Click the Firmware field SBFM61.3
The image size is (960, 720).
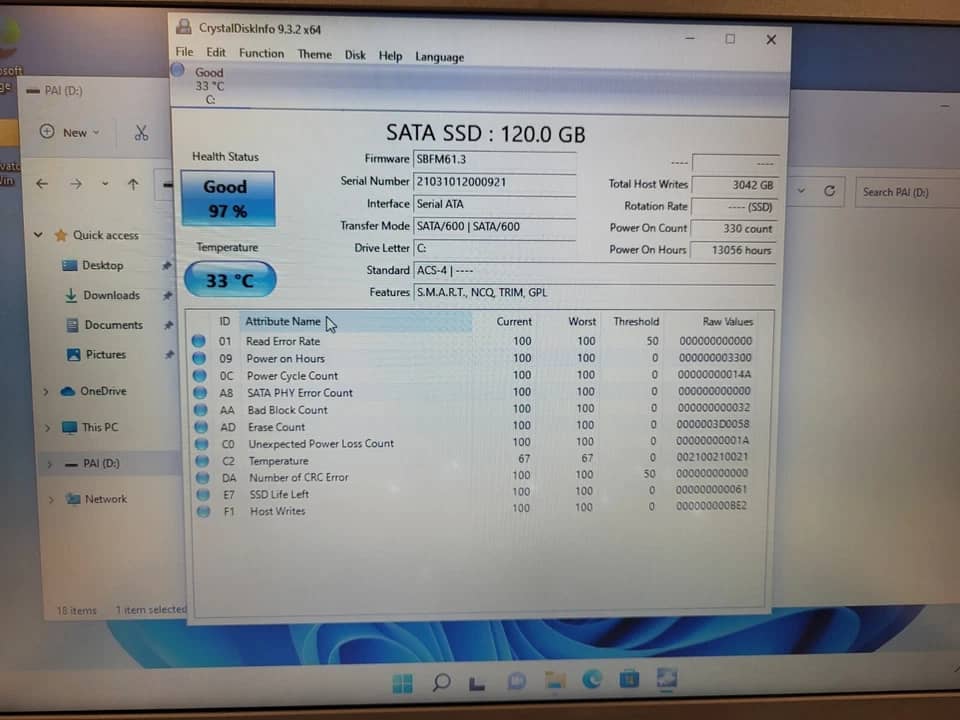click(x=494, y=159)
